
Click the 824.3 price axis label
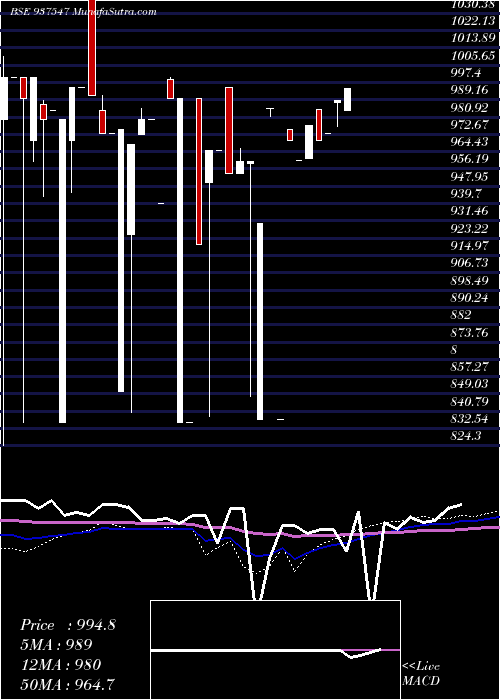coord(466,436)
